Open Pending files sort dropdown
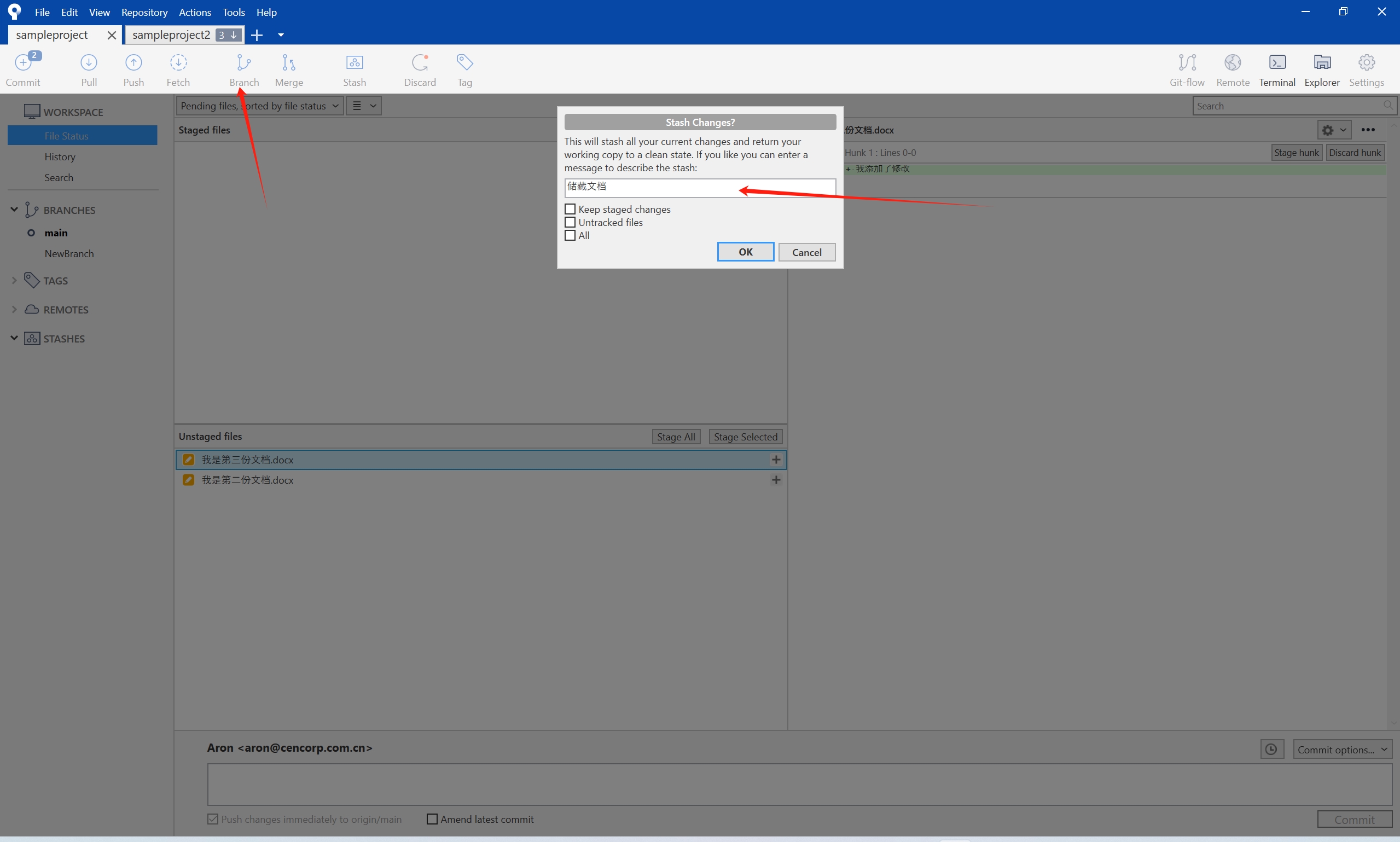The width and height of the screenshot is (1400, 842). [x=260, y=106]
